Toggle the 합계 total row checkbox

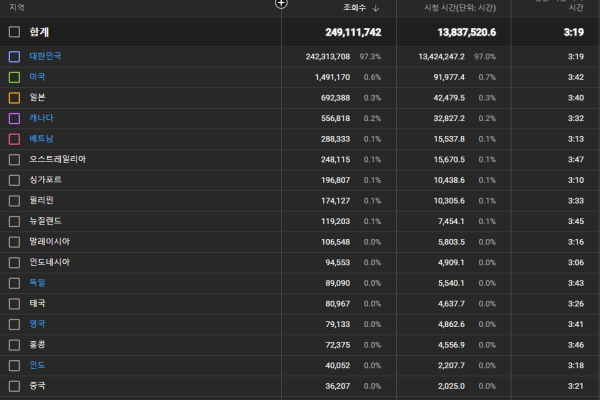(14, 32)
